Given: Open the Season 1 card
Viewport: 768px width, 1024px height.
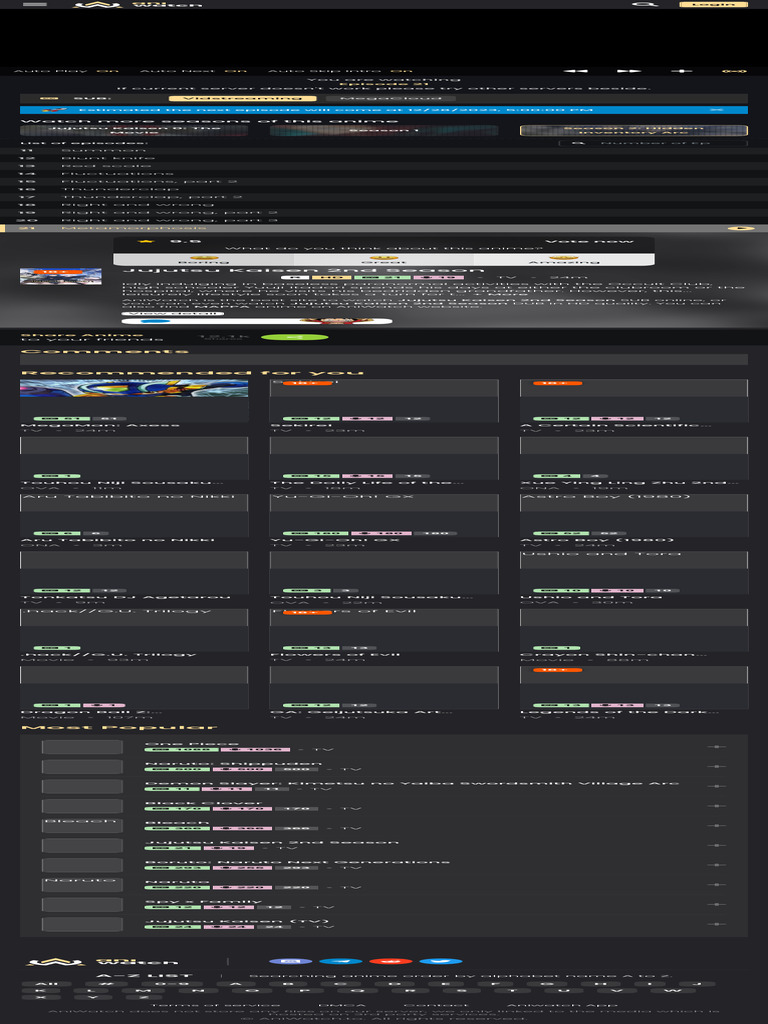Looking at the screenshot, I should click(x=384, y=130).
